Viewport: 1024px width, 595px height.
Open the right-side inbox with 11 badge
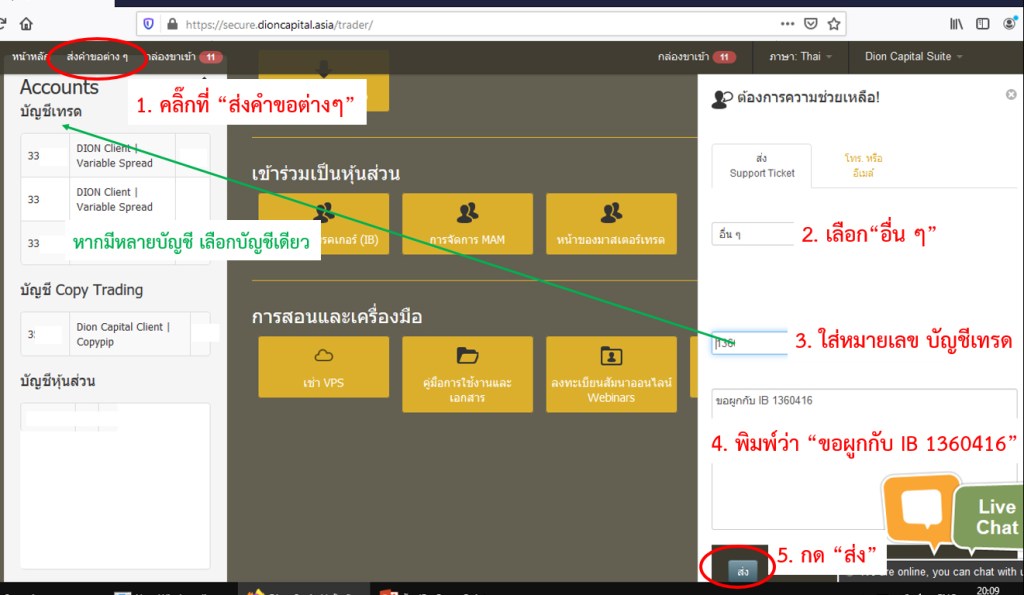(x=696, y=57)
